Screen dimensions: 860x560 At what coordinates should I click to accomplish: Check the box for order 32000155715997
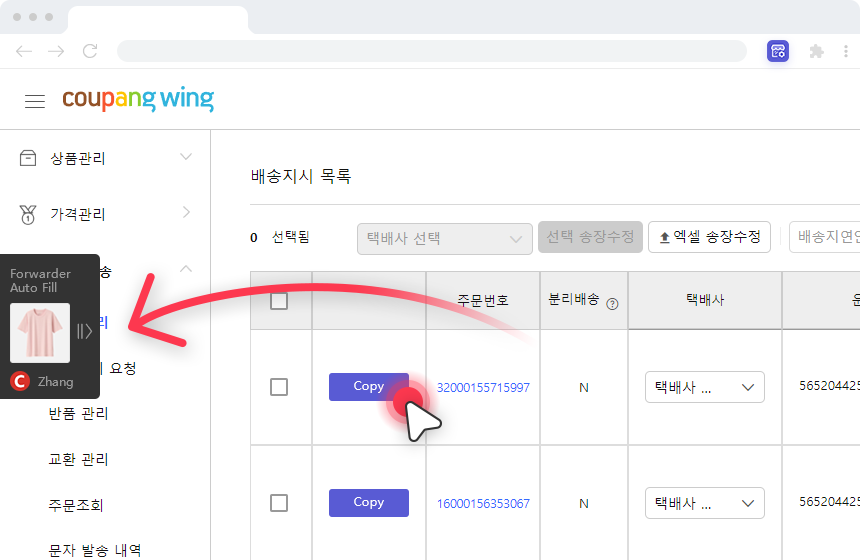279,387
